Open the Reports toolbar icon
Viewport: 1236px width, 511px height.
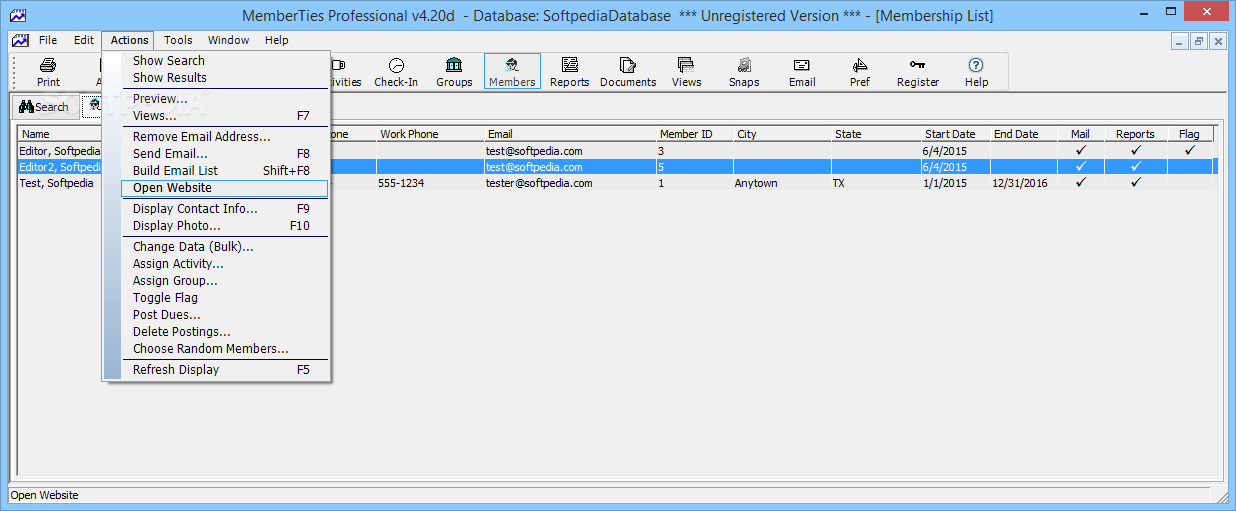tap(569, 72)
